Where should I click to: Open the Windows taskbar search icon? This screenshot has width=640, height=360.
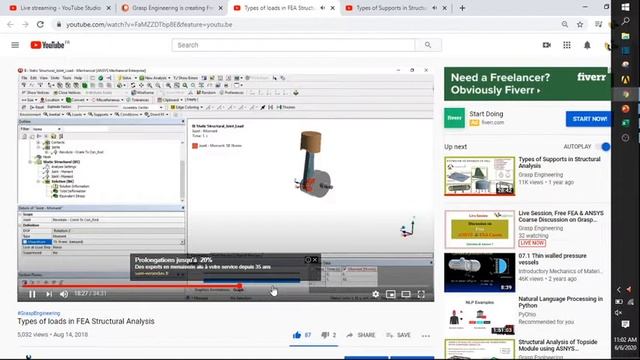[625, 21]
